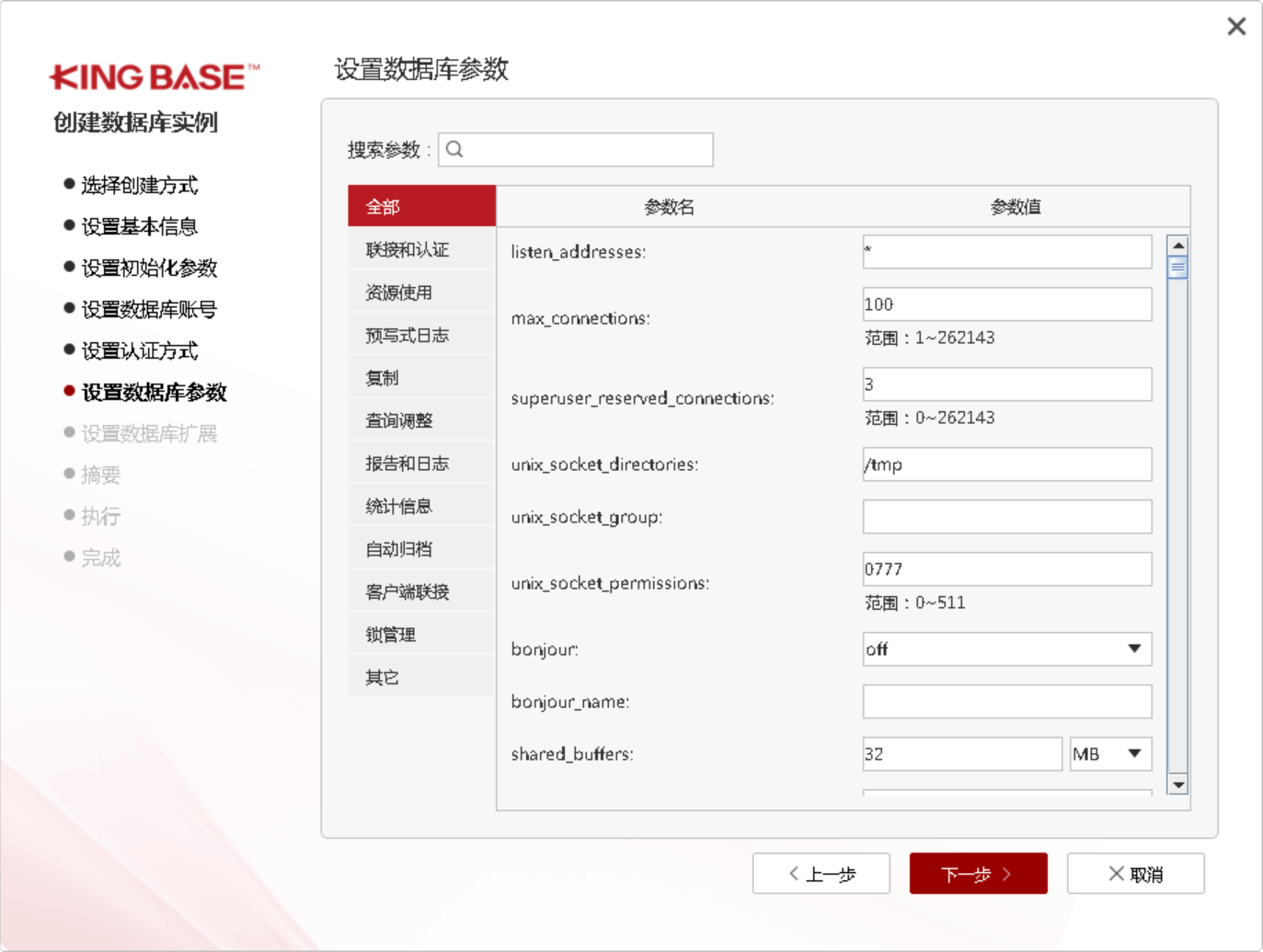The height and width of the screenshot is (952, 1263).
Task: Click the 设置基本信息 step
Action: pos(139,226)
